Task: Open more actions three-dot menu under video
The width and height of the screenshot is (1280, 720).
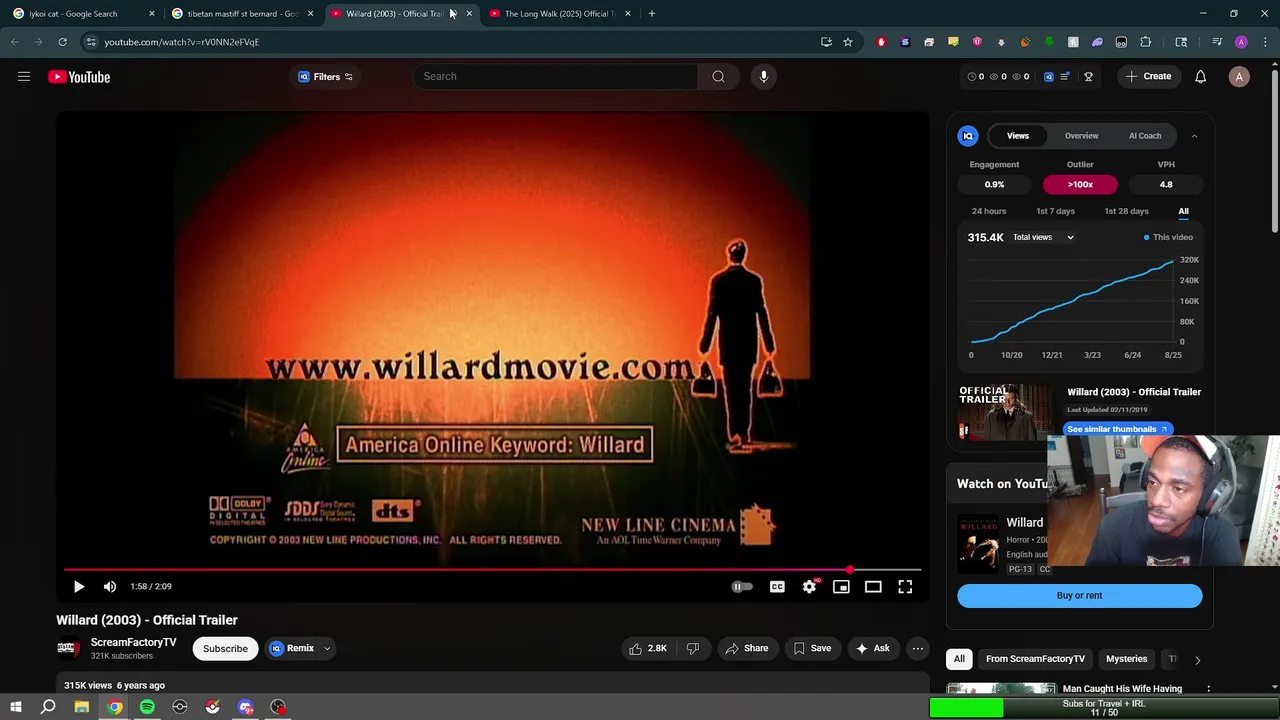Action: pos(917,648)
